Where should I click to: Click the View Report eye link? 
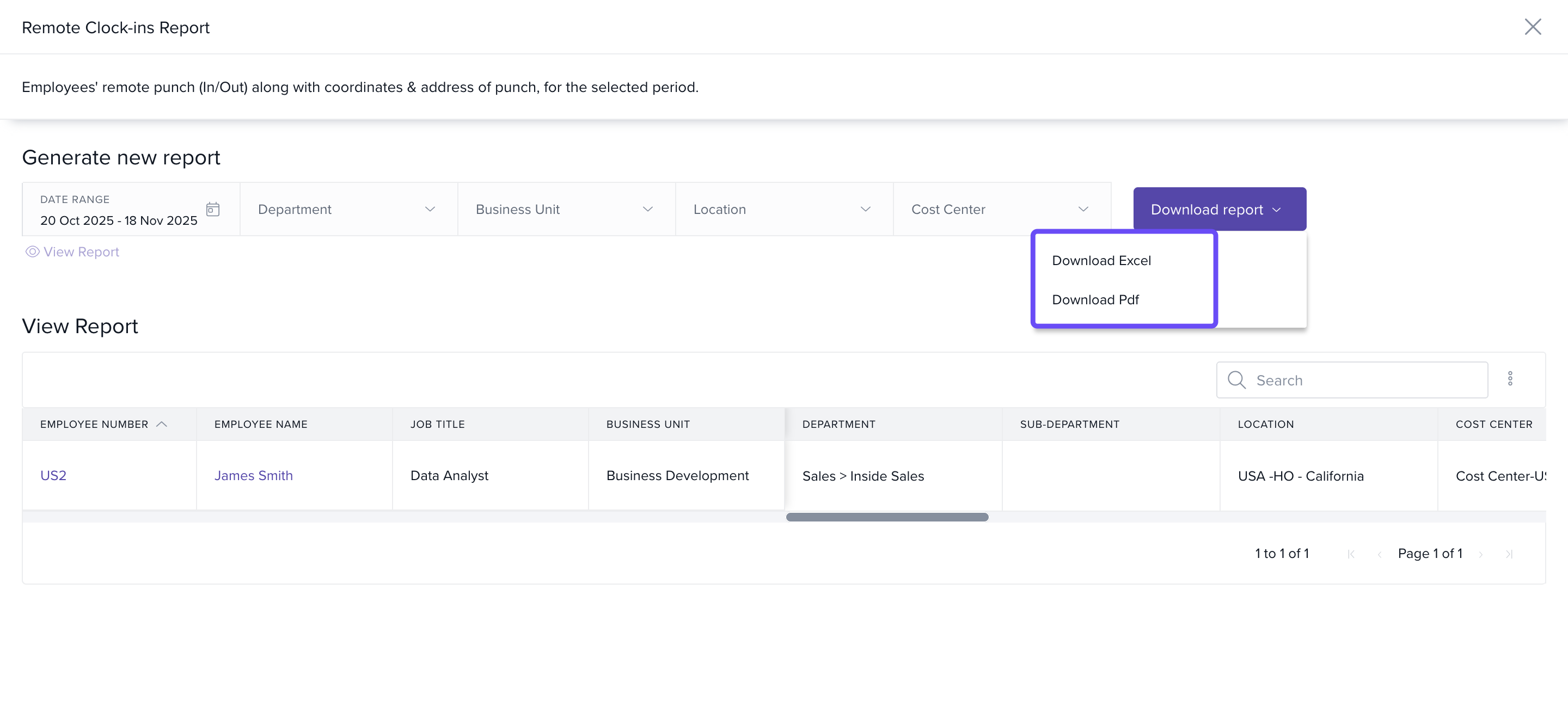[x=72, y=252]
